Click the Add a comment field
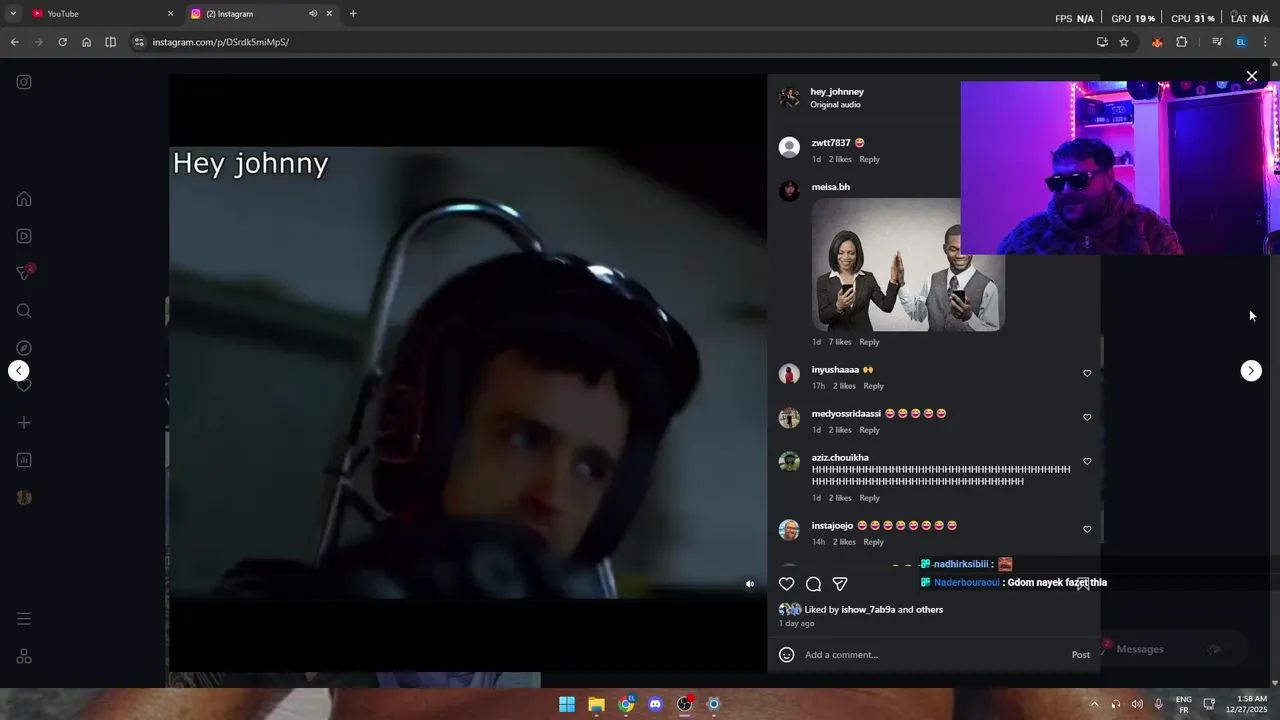This screenshot has width=1280, height=720. coord(930,655)
